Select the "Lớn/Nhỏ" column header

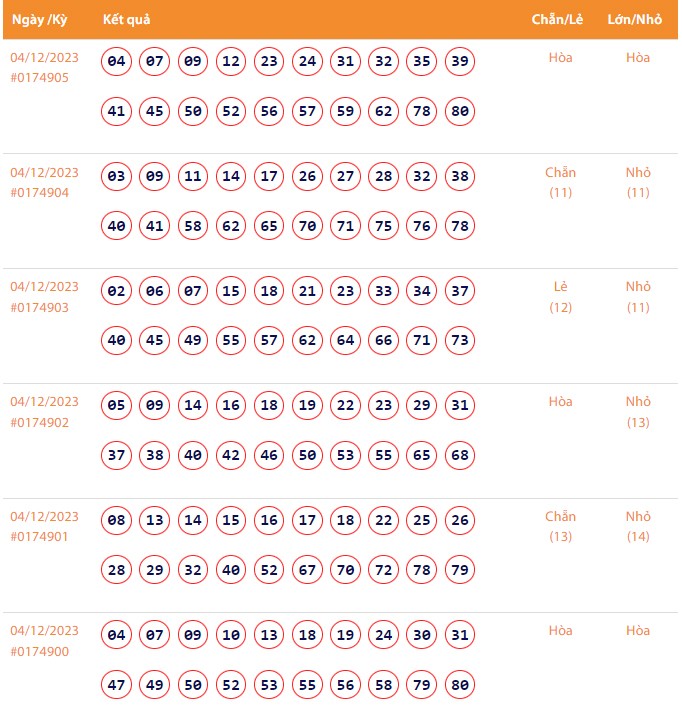(x=635, y=21)
